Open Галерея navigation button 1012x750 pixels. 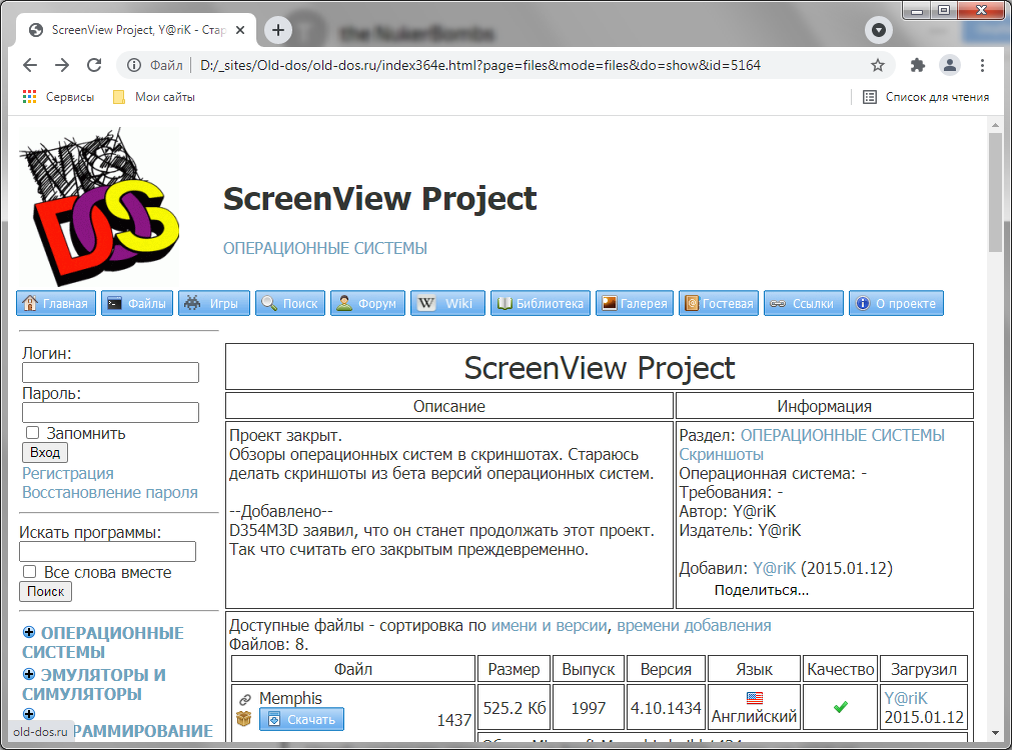click(x=634, y=303)
